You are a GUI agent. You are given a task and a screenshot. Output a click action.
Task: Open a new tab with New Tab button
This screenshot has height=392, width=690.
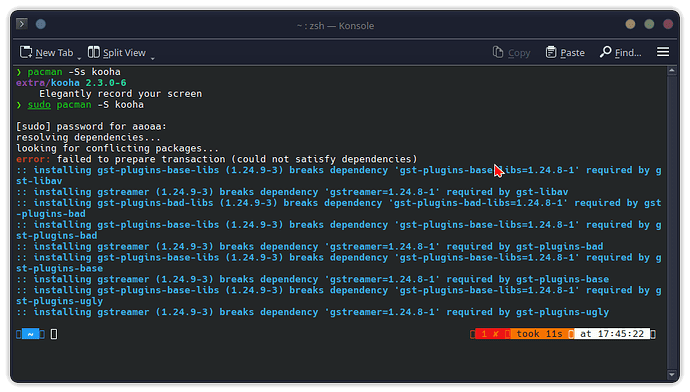46,53
